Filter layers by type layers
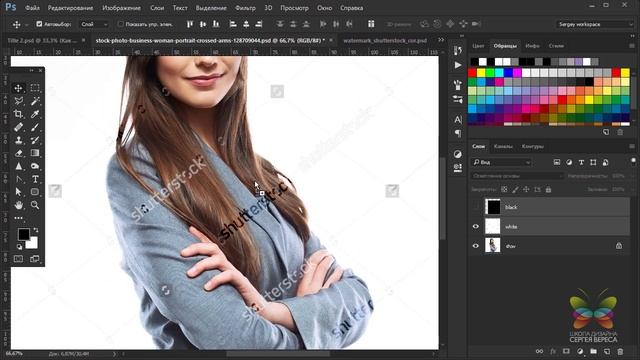Screen dimensions: 640x360 (x=581, y=162)
